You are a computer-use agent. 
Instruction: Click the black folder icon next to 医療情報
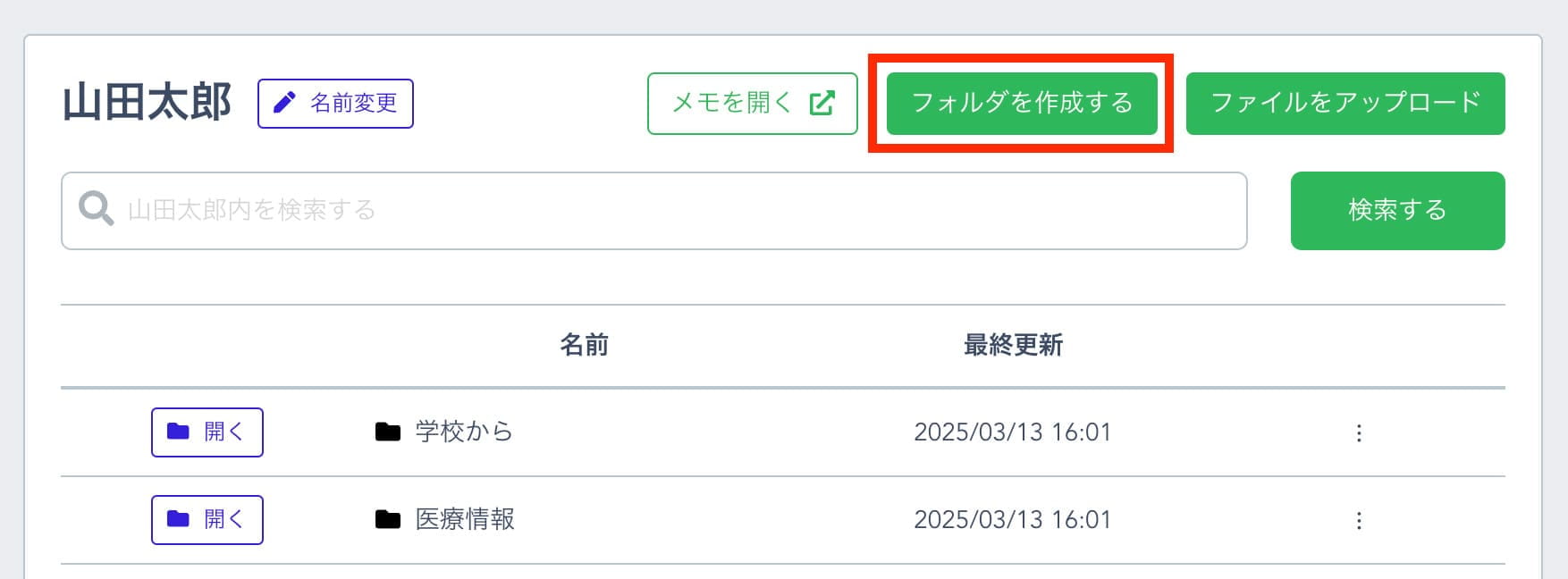387,520
